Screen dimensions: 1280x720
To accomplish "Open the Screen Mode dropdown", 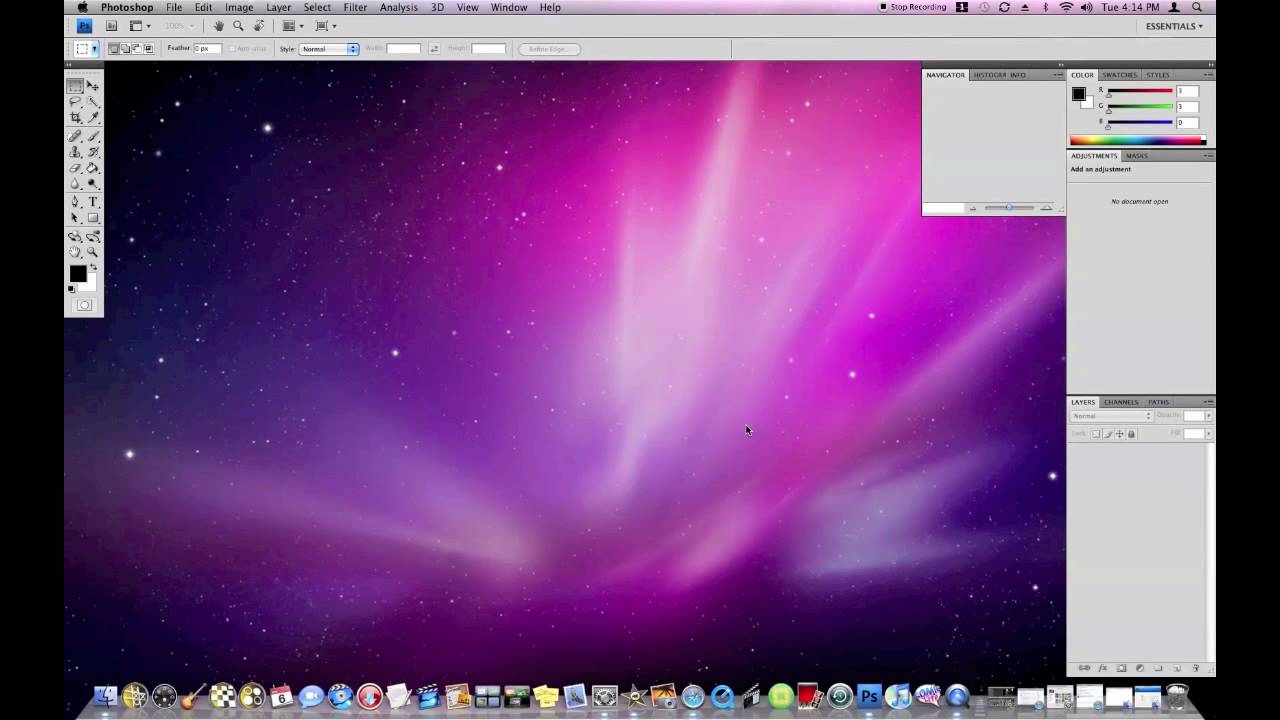I will point(326,26).
